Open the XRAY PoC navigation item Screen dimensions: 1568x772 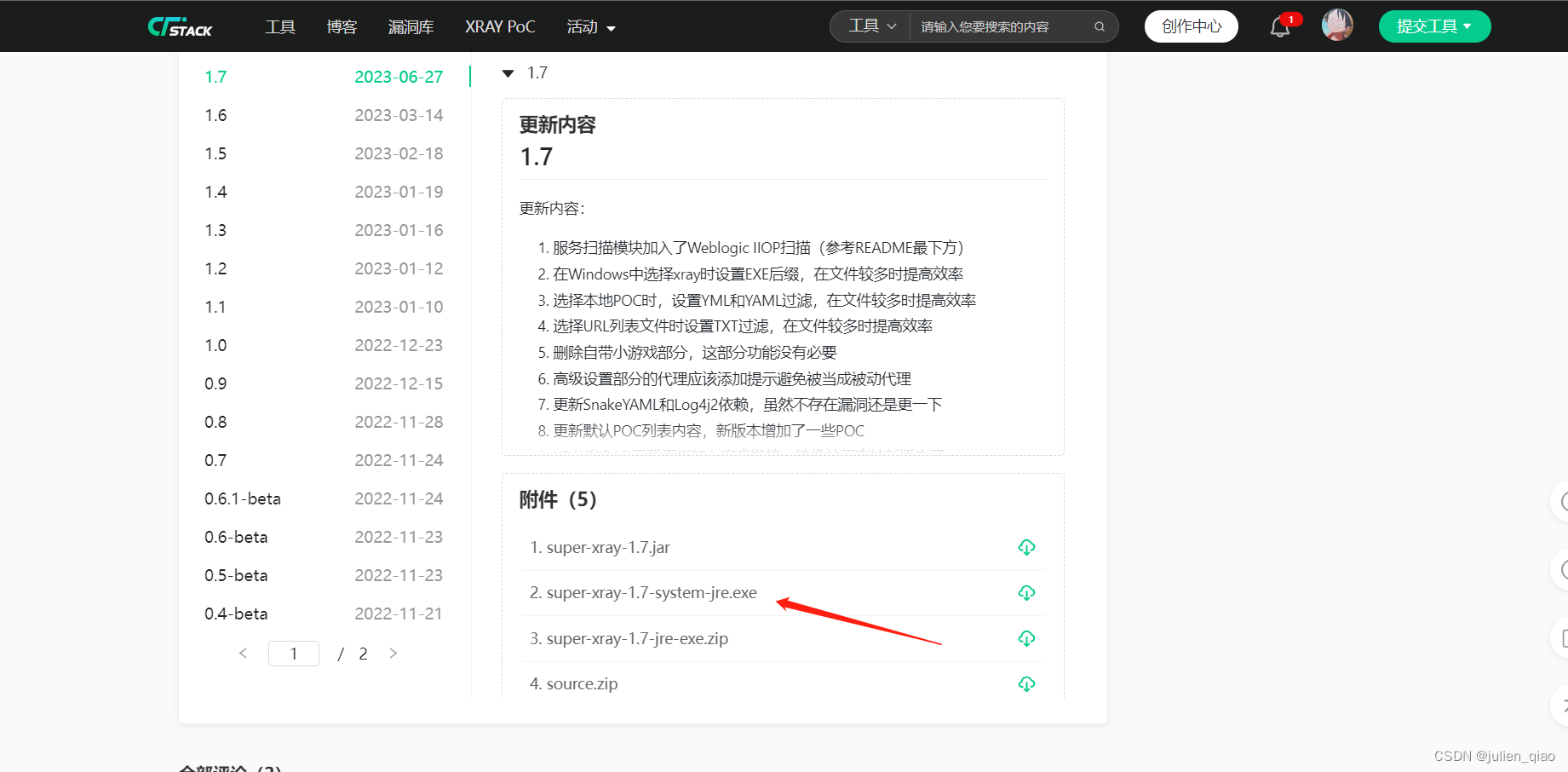[500, 26]
